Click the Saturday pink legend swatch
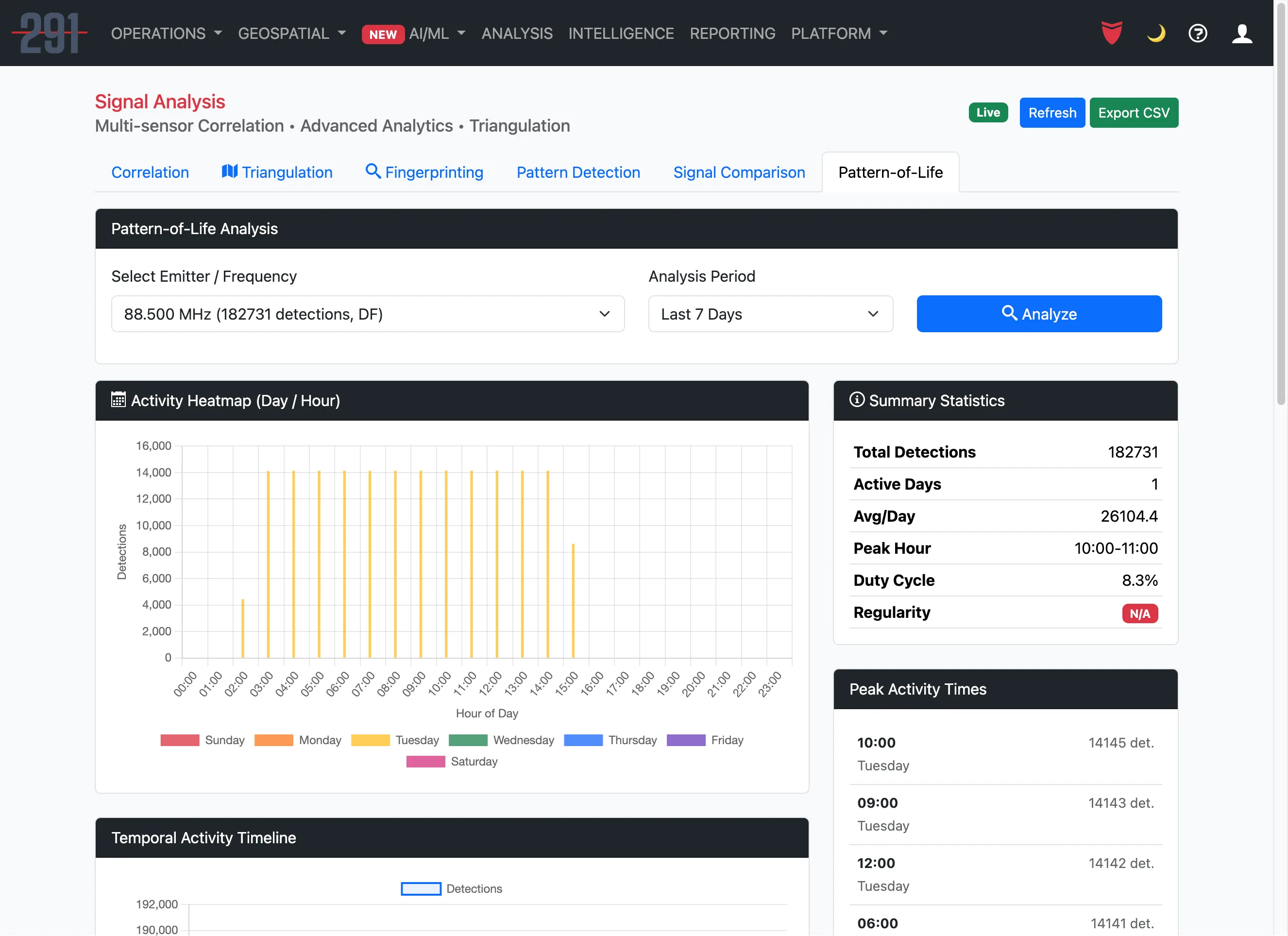Screen dimensions: 1288x936 click(425, 761)
